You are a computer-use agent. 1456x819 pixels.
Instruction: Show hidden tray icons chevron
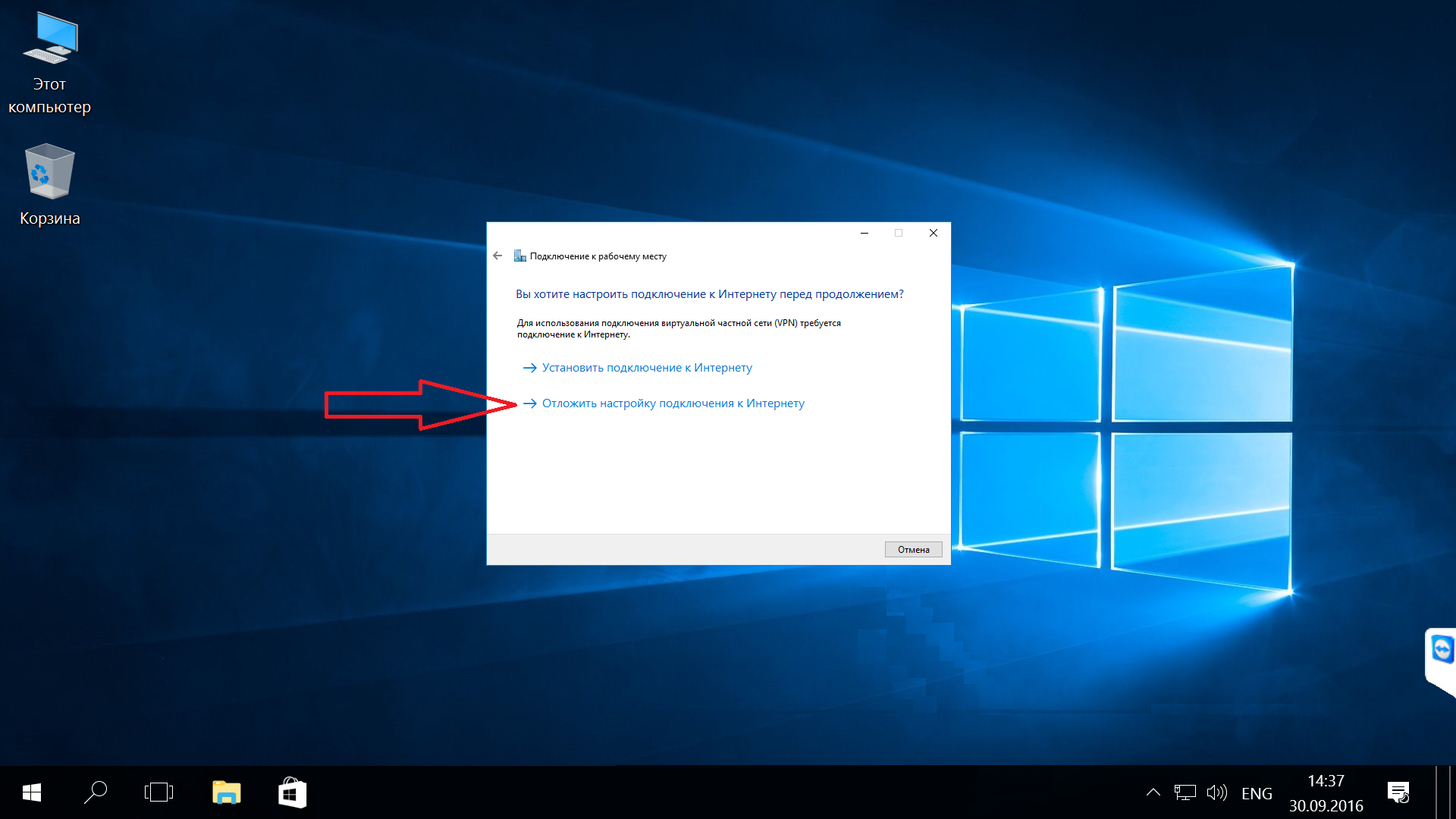[1153, 792]
